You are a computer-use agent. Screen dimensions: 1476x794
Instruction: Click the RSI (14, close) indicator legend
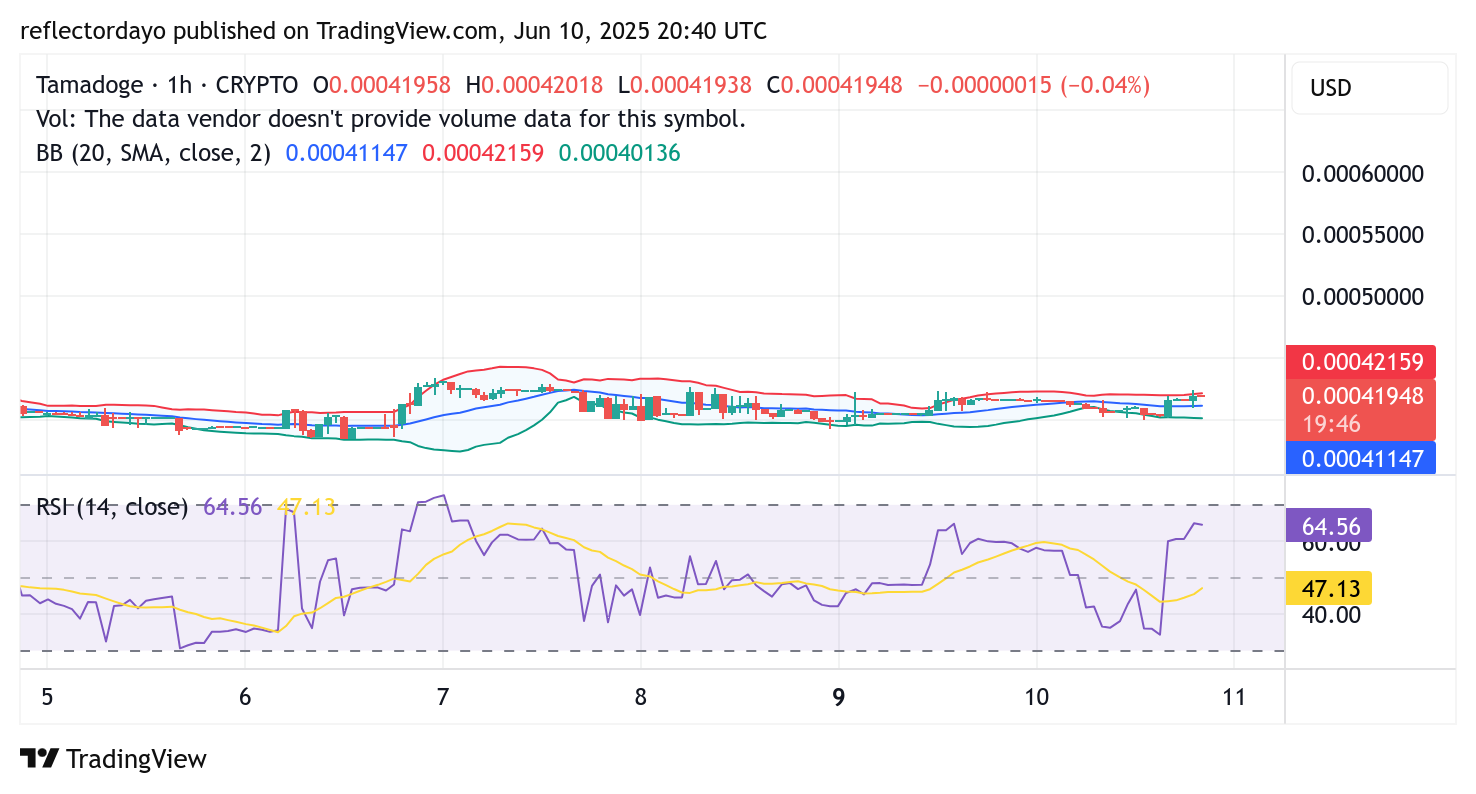[x=112, y=507]
